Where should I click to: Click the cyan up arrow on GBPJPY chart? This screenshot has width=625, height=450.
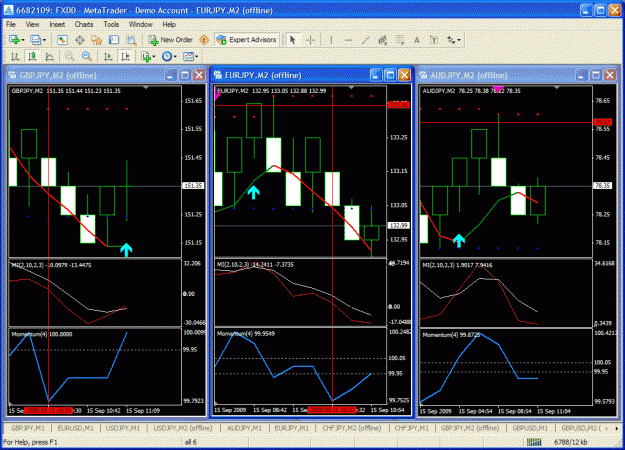tap(126, 250)
